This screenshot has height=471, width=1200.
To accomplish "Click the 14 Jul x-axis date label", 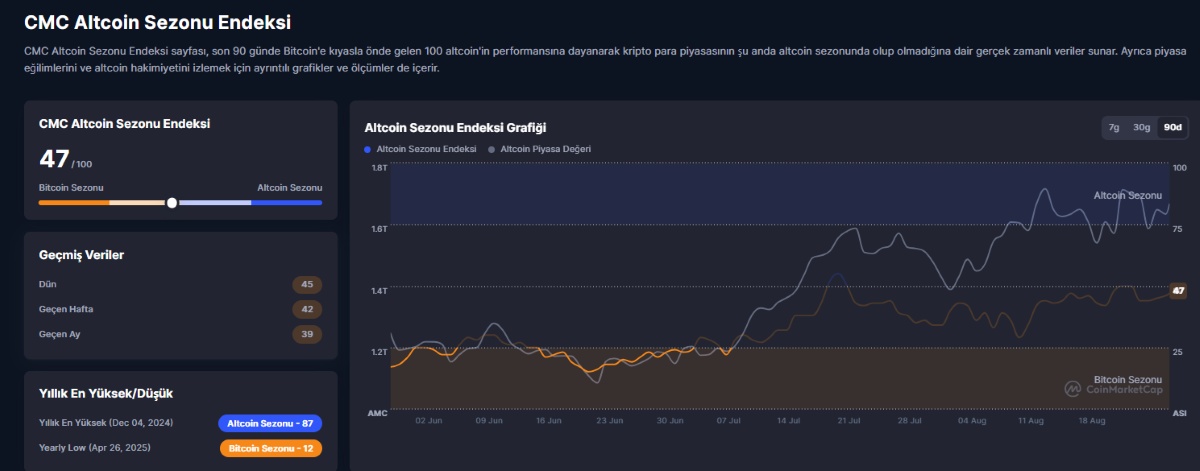I will 788,421.
